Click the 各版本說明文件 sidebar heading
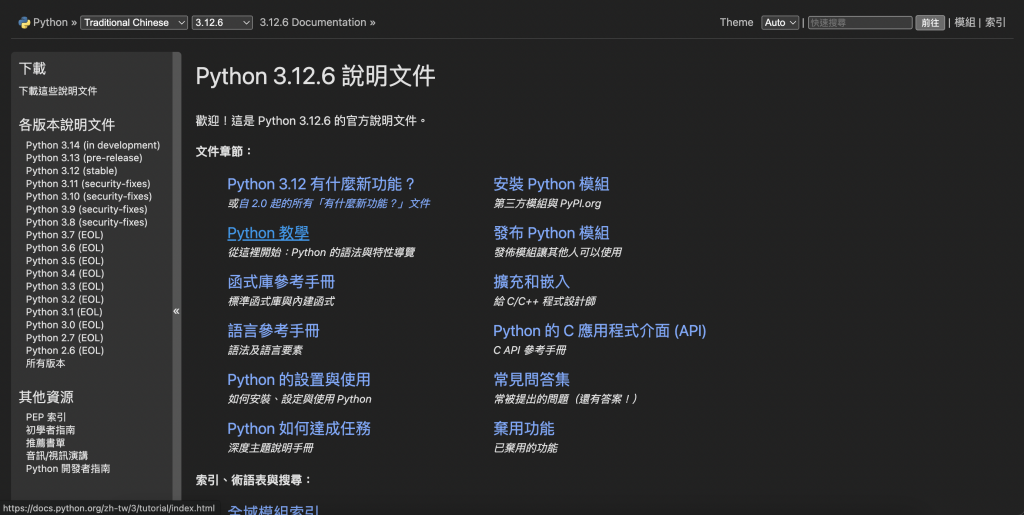 67,125
